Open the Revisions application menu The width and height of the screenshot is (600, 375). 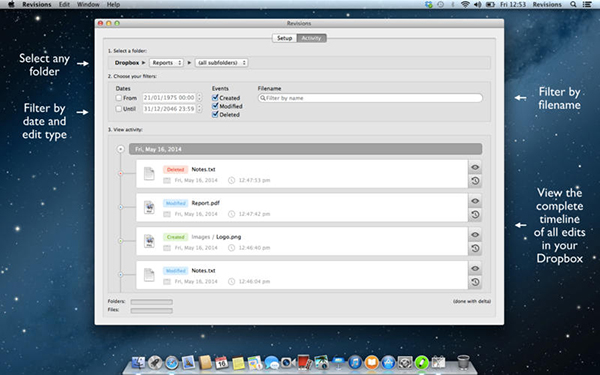tap(37, 5)
